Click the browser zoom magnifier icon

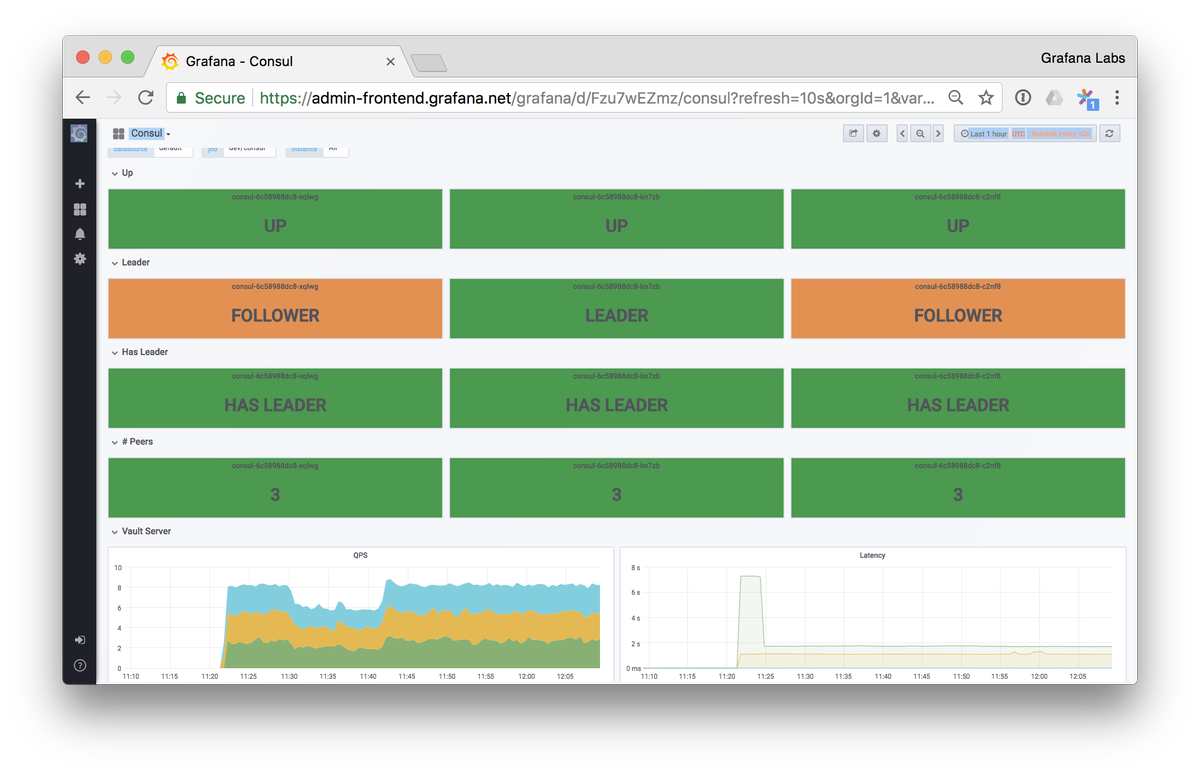(956, 98)
